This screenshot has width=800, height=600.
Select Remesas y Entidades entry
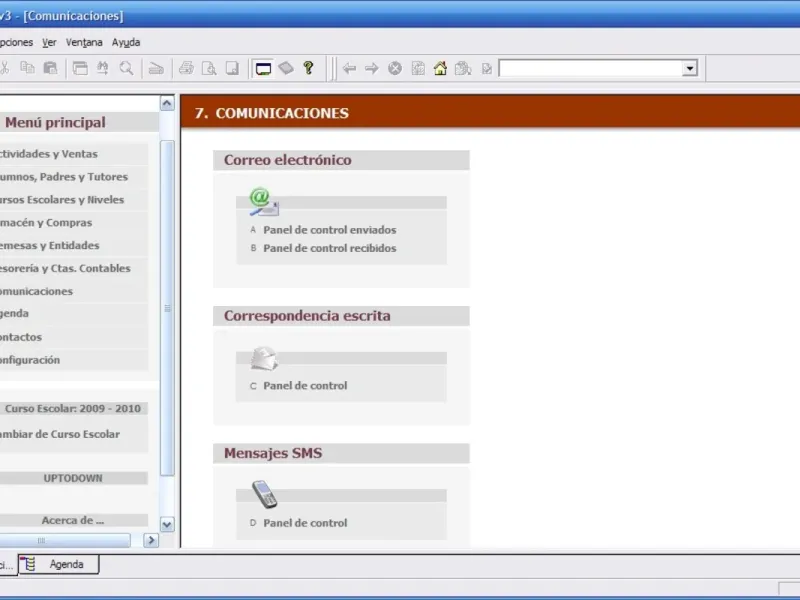pos(74,245)
